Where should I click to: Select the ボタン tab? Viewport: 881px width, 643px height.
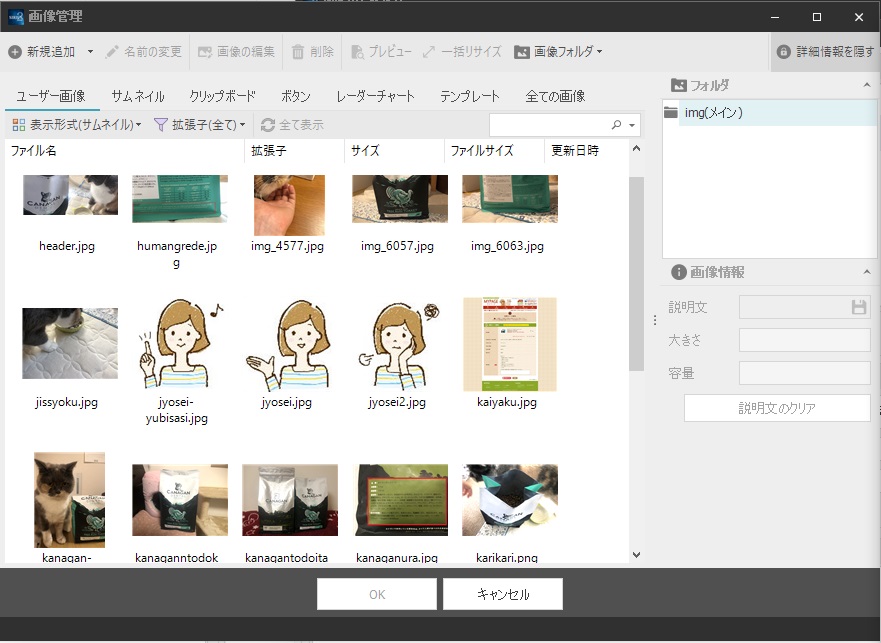(x=296, y=96)
